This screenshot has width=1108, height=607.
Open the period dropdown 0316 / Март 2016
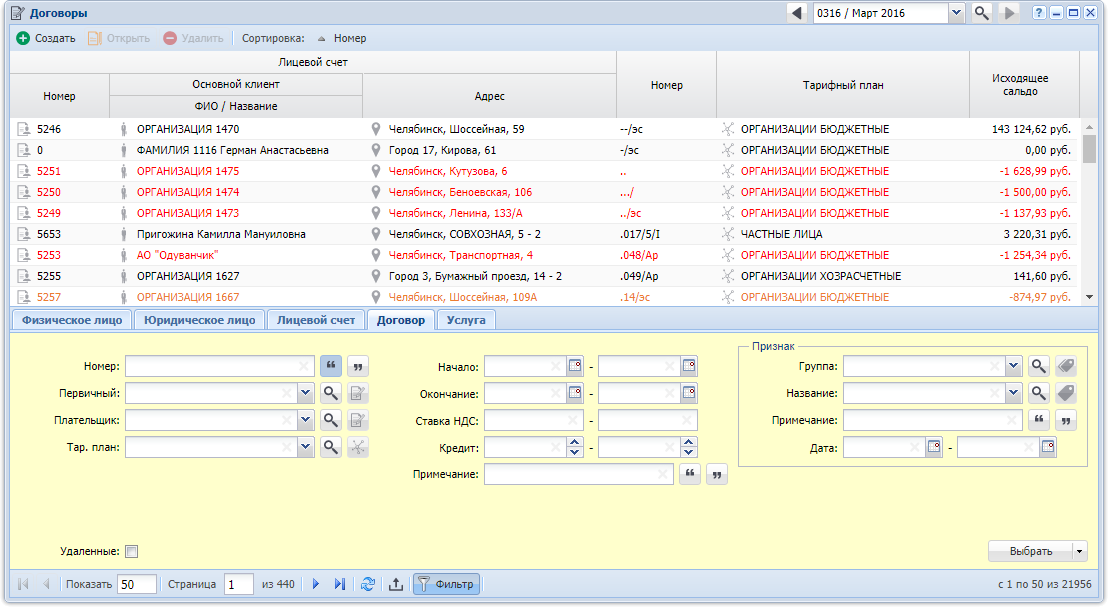click(x=956, y=13)
